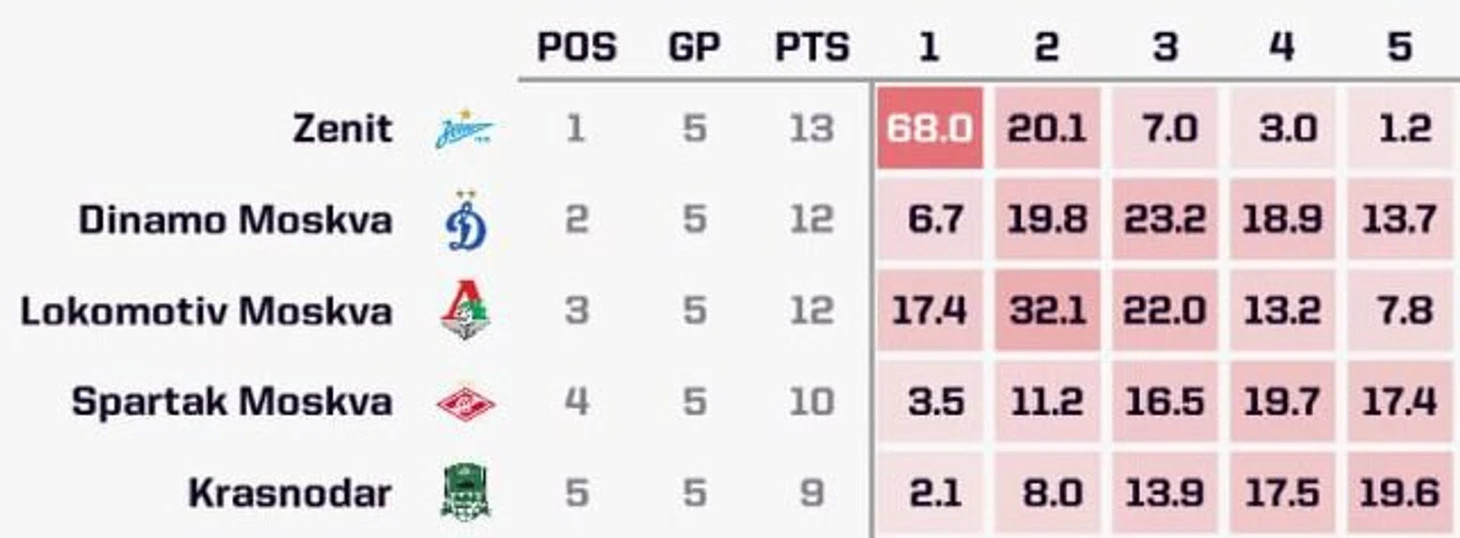Click Lokomotiv's 32.1 second-place probability cell
This screenshot has height=538, width=1460.
point(1047,310)
